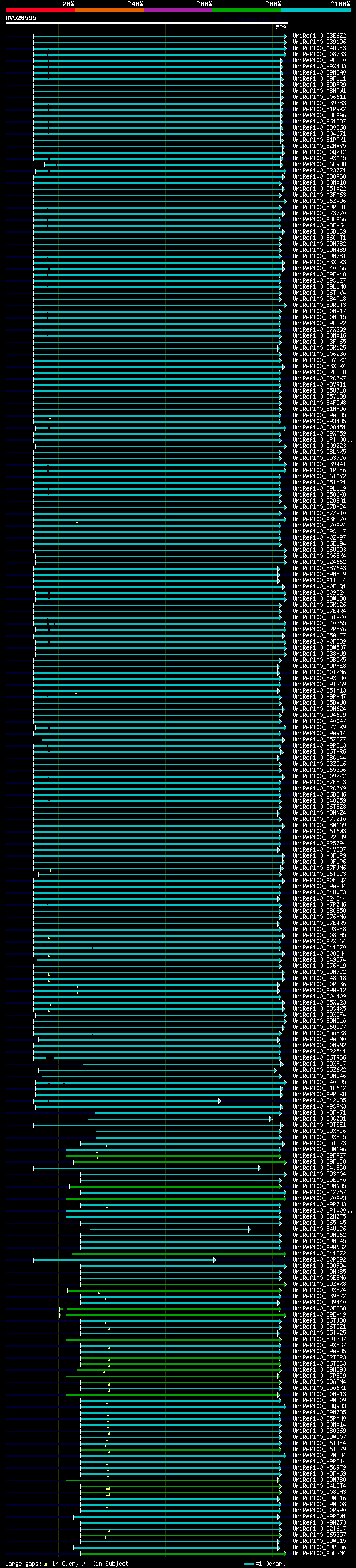
Task: Select hit label UniRef100_Q41372
Action: (319, 1253)
